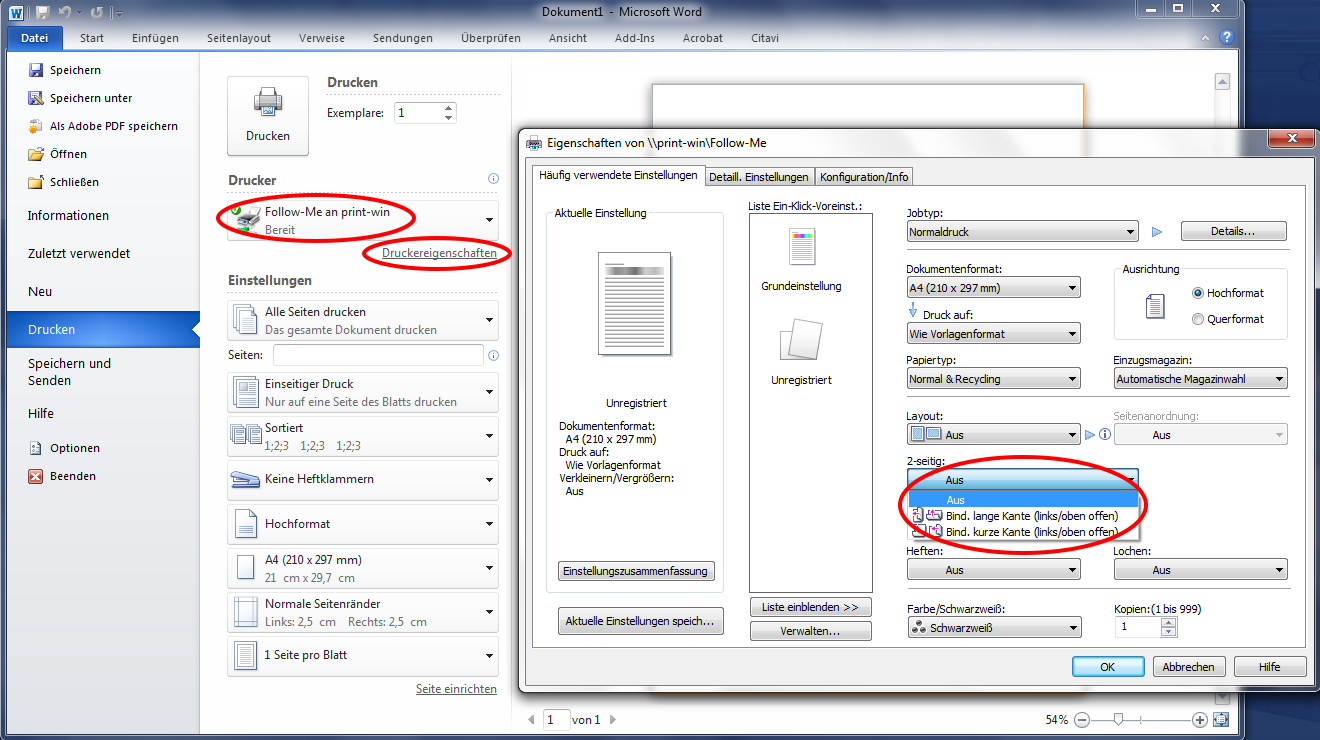Open the Heften dropdown
Image resolution: width=1320 pixels, height=740 pixels.
(x=993, y=570)
